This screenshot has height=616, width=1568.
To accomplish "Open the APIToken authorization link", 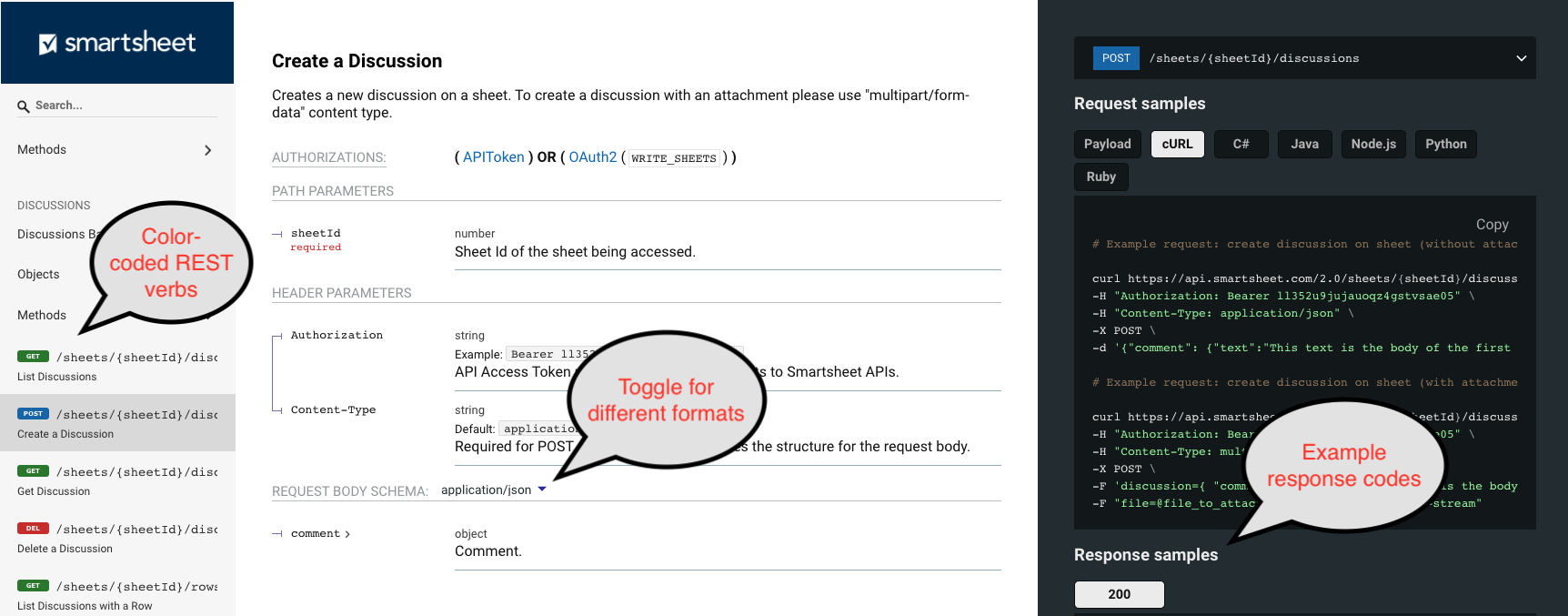I will click(x=493, y=157).
